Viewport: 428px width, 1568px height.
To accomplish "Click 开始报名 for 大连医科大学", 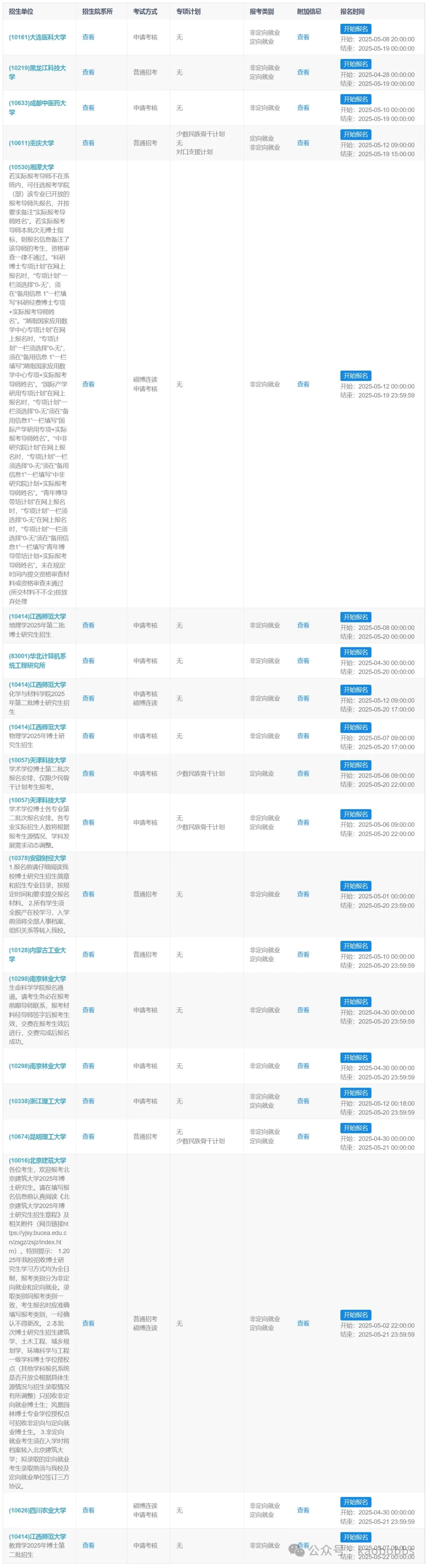I will 355,29.
